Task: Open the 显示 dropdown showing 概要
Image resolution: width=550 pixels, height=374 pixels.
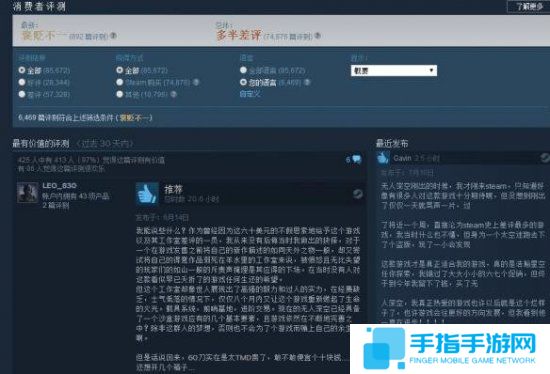Action: (394, 71)
